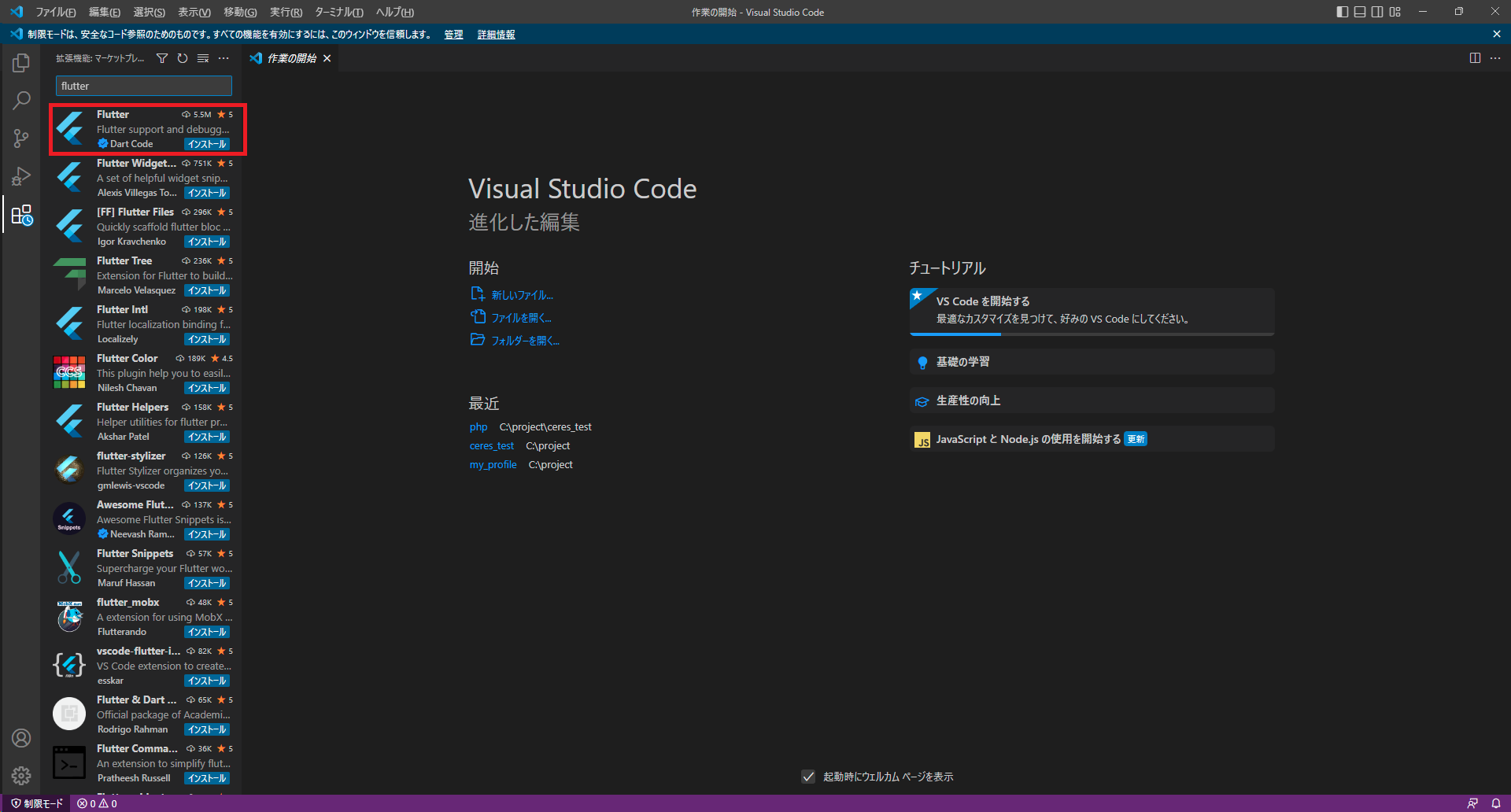
Task: Install the flutter-stylizer extension
Action: point(207,485)
